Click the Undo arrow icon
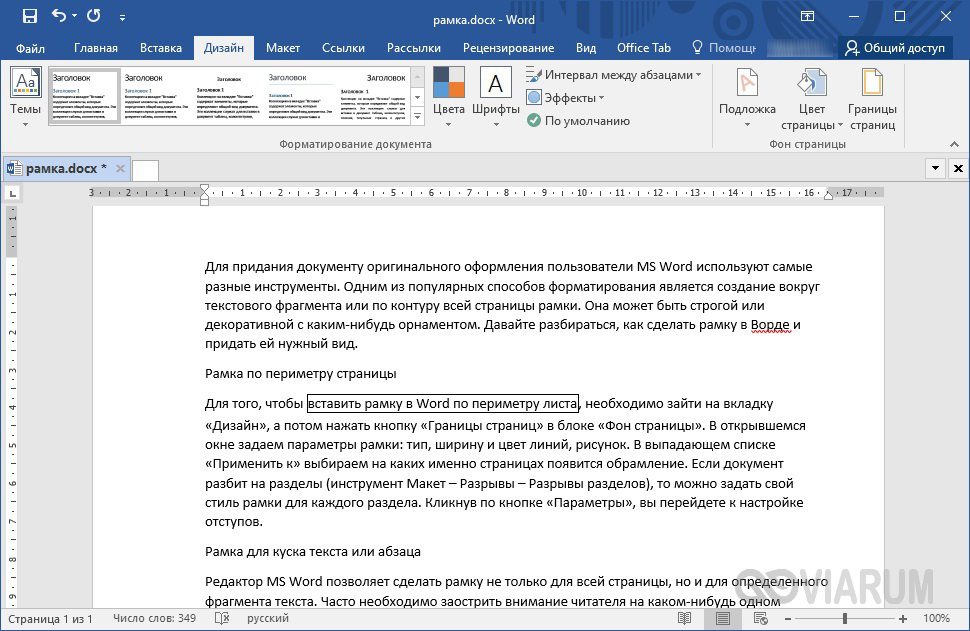Image resolution: width=970 pixels, height=631 pixels. [59, 15]
